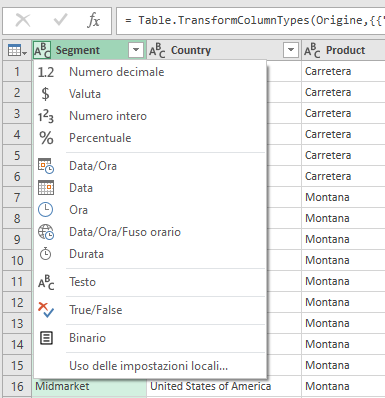Click the dollar currency icon
385x398 pixels.
tap(45, 94)
